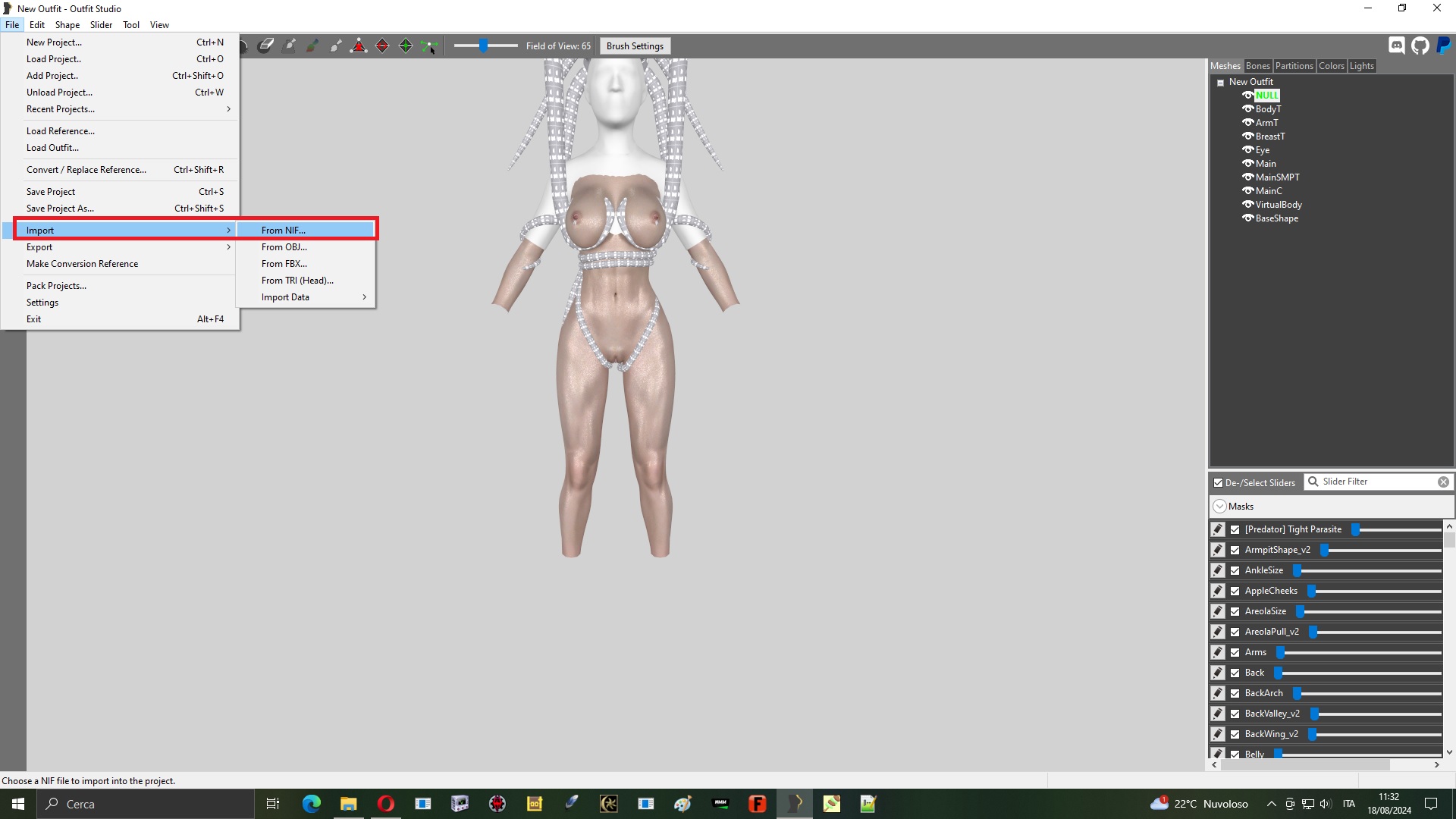Select the green move vertex tool
The height and width of the screenshot is (819, 1456).
coord(429,45)
